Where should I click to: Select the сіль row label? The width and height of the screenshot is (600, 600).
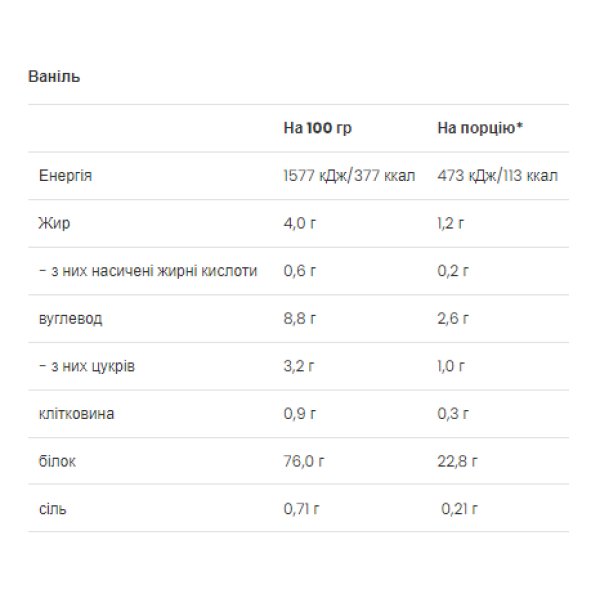point(52,509)
